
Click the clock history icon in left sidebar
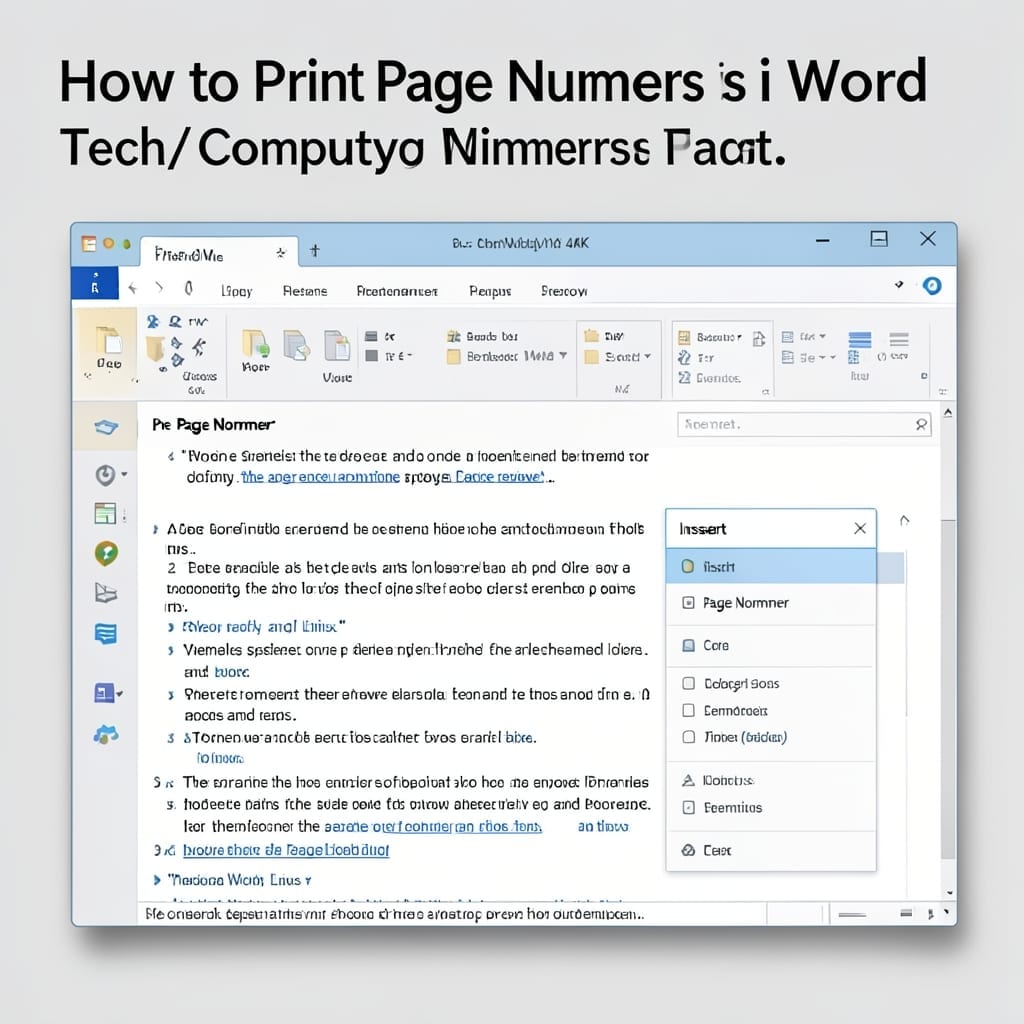coord(105,475)
